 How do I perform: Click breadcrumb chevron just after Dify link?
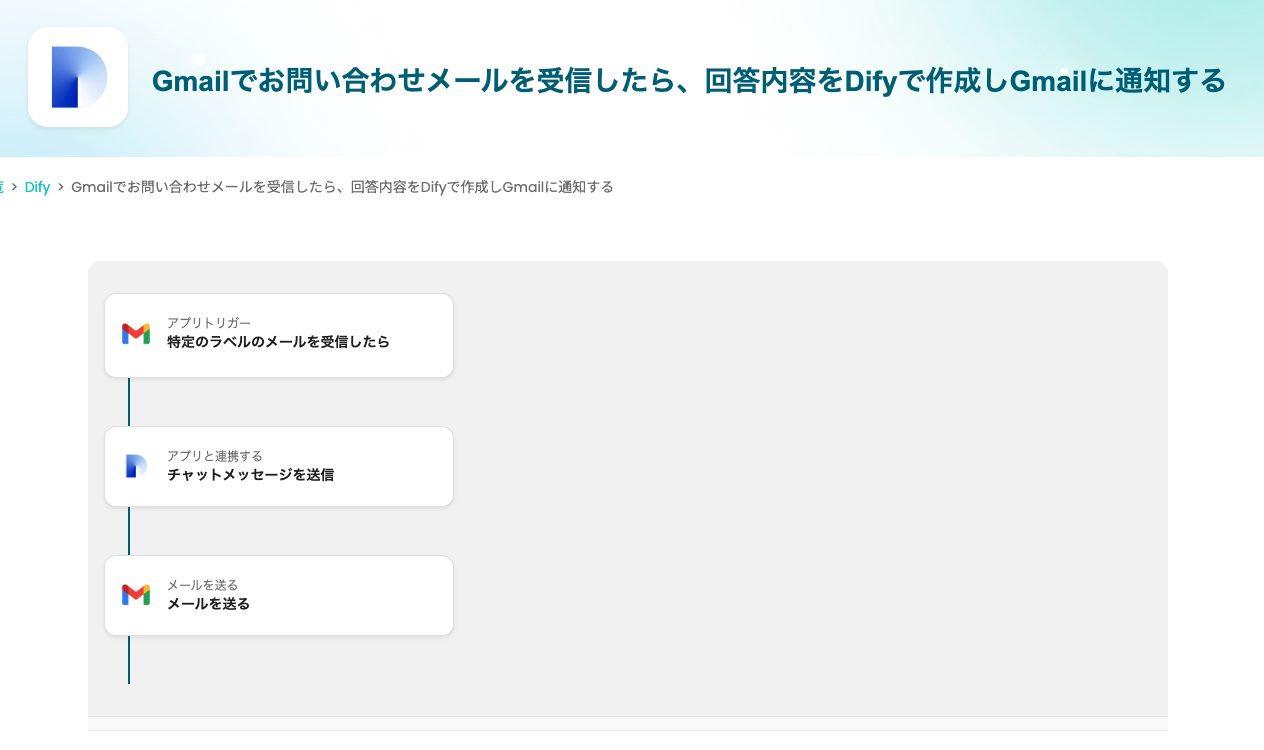[61, 187]
